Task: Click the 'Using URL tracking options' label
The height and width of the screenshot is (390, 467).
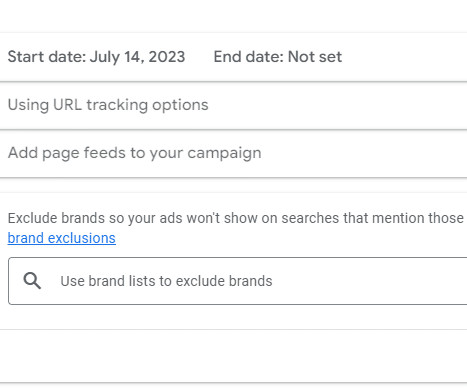Action: 108,105
